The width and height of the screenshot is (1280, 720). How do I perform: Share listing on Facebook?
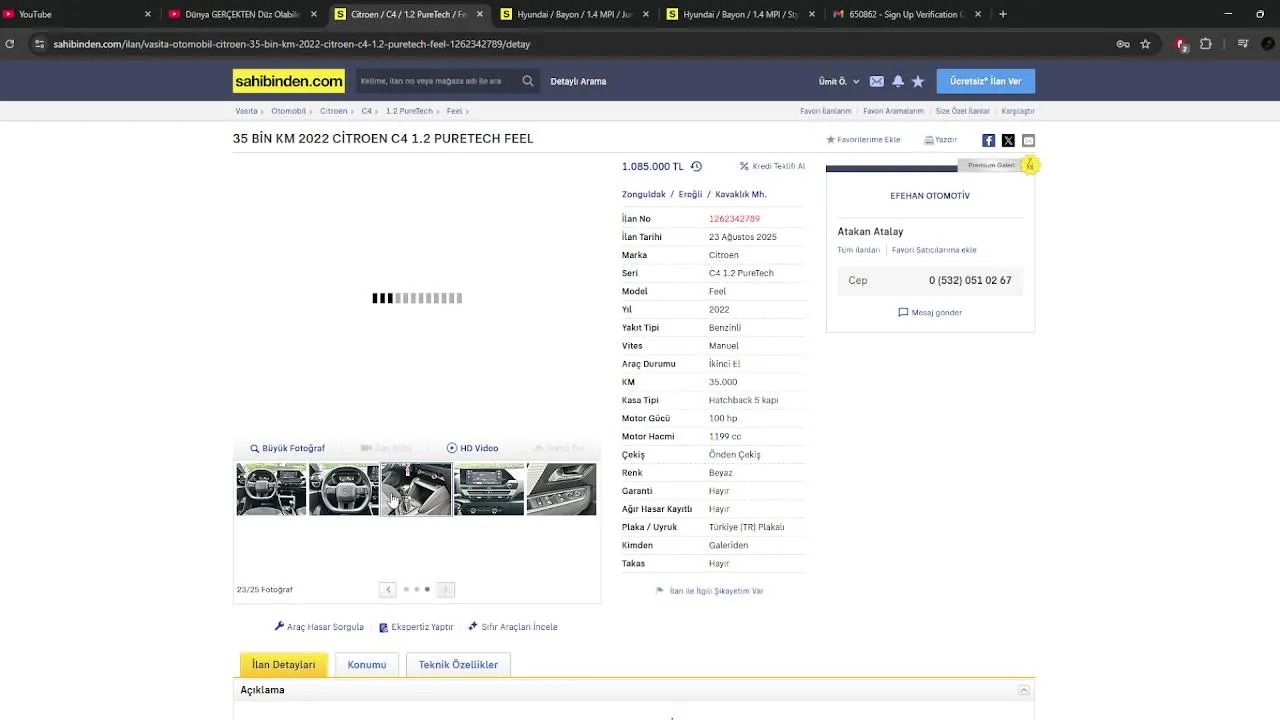(988, 140)
